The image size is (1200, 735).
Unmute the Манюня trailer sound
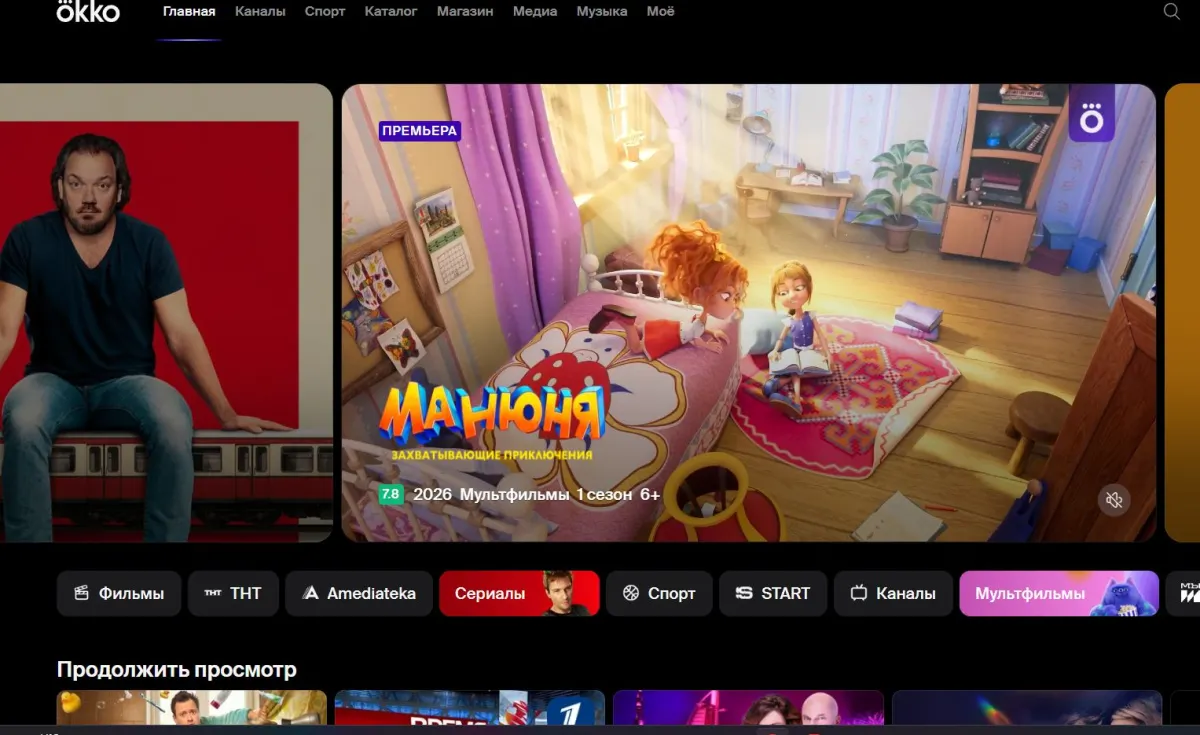click(x=1114, y=499)
